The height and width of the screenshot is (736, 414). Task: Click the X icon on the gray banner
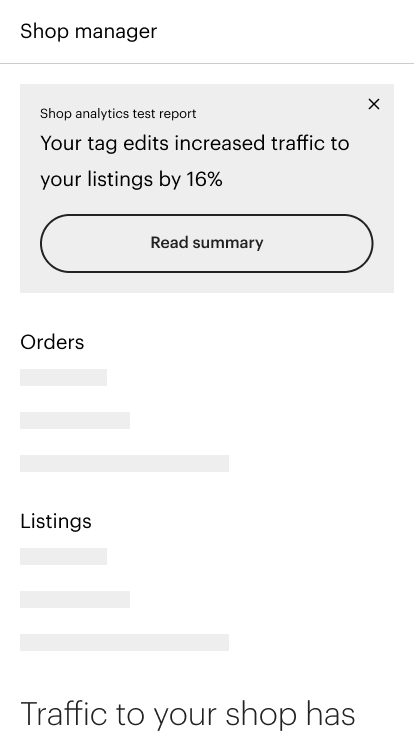[374, 104]
